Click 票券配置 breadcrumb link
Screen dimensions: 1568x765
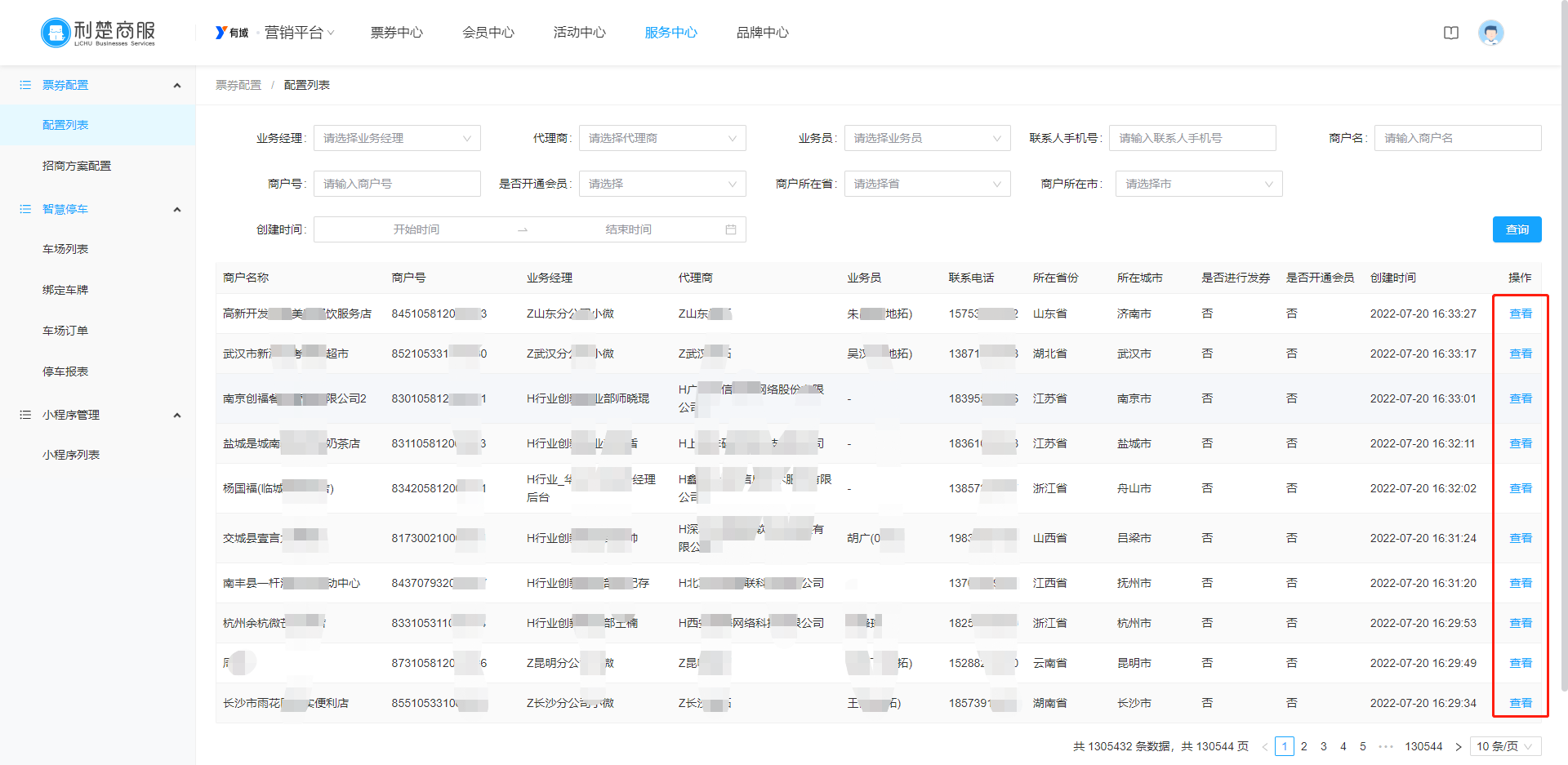click(x=238, y=85)
